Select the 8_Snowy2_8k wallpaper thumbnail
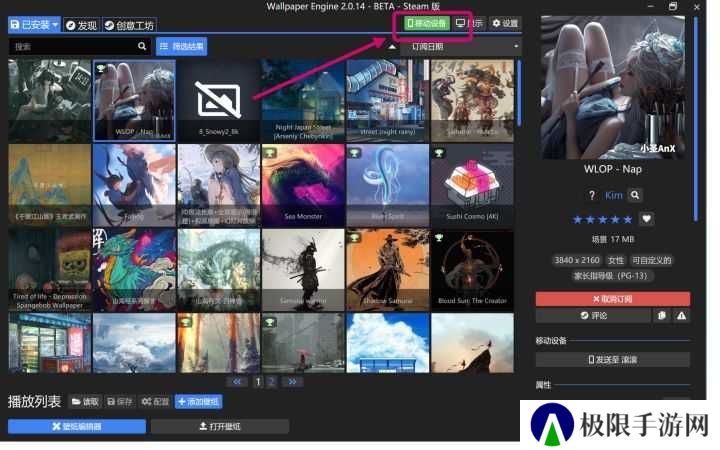Screen dimensions: 720x450 [219, 101]
